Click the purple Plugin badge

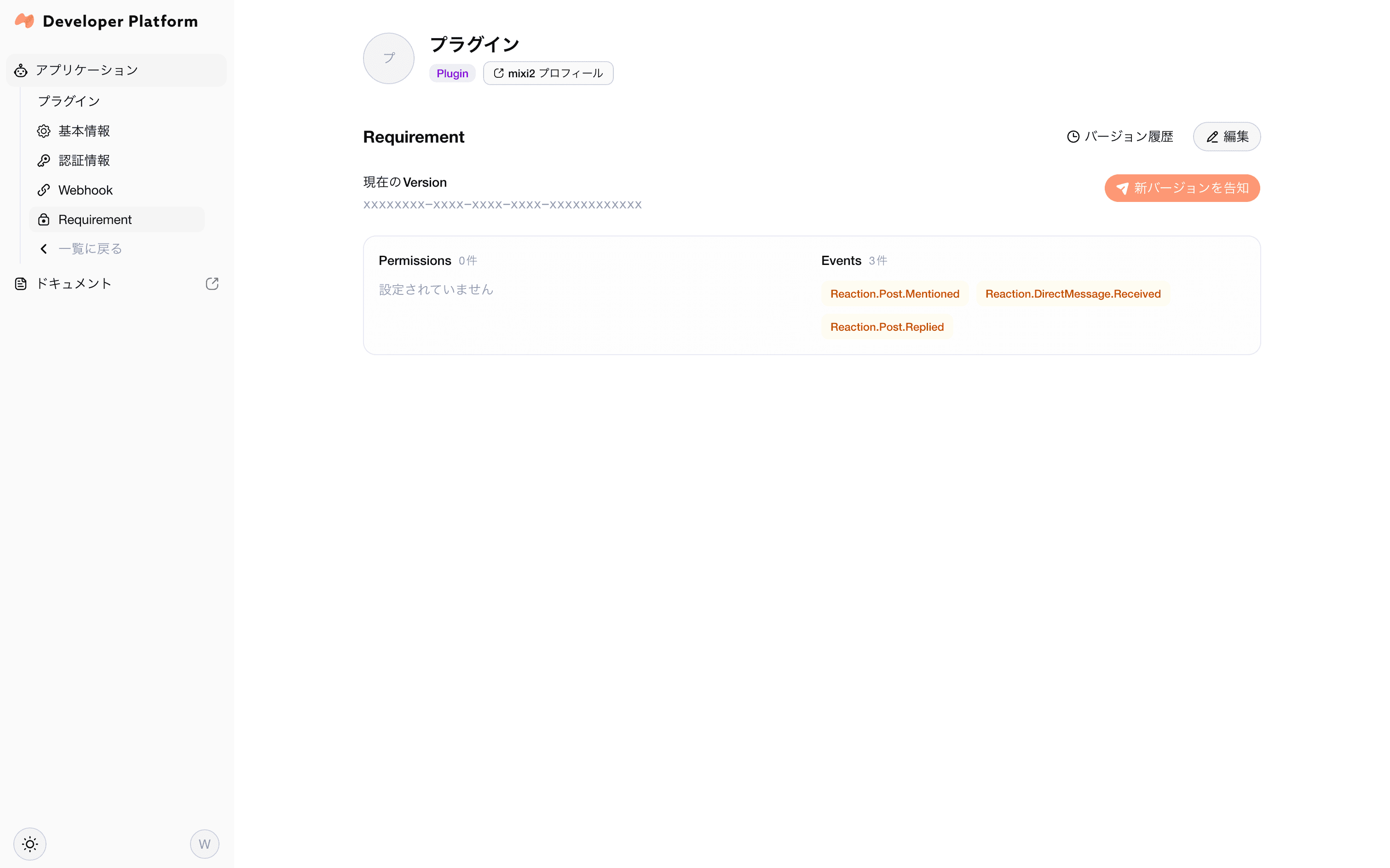452,74
